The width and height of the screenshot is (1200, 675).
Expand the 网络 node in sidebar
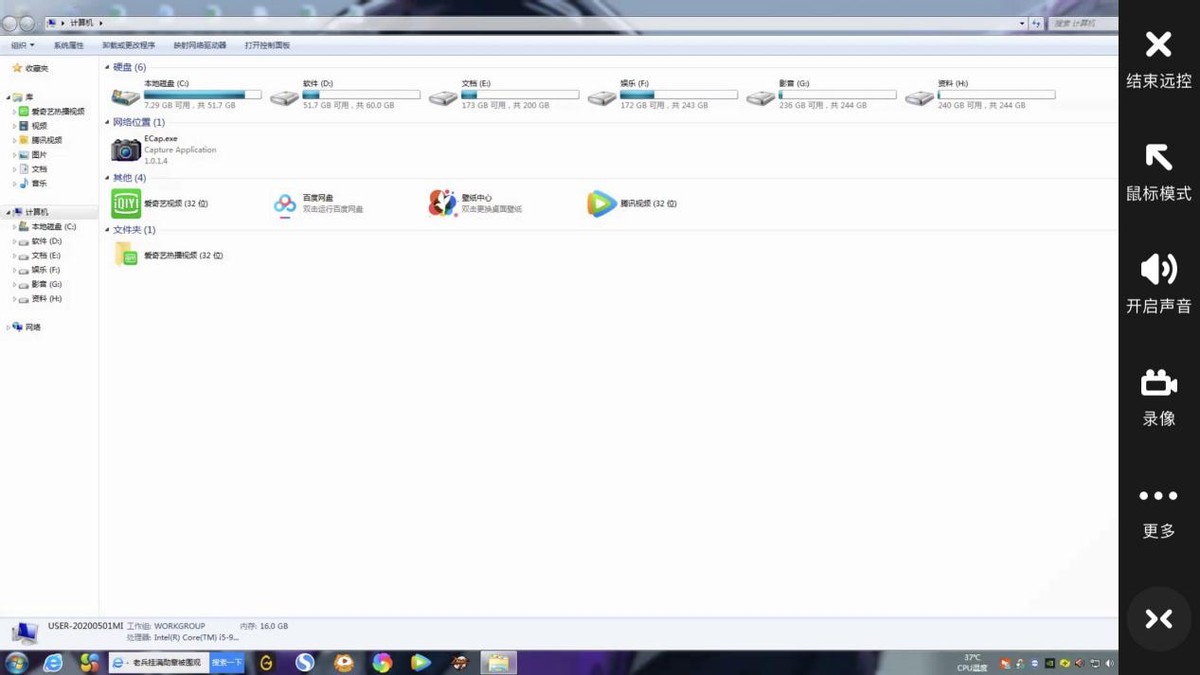click(9, 328)
